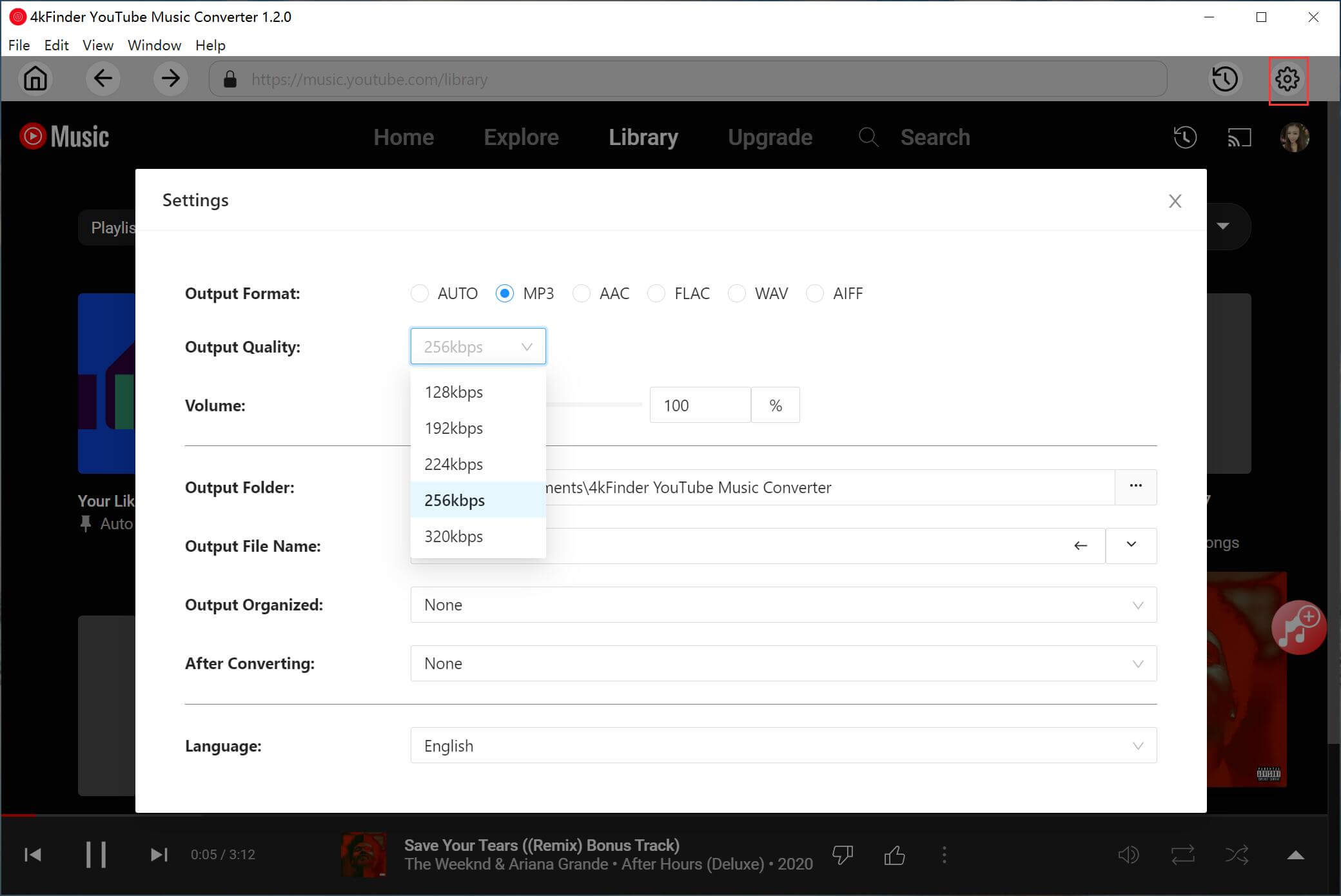
Task: Click the play/pause button in playback bar
Action: [x=94, y=855]
